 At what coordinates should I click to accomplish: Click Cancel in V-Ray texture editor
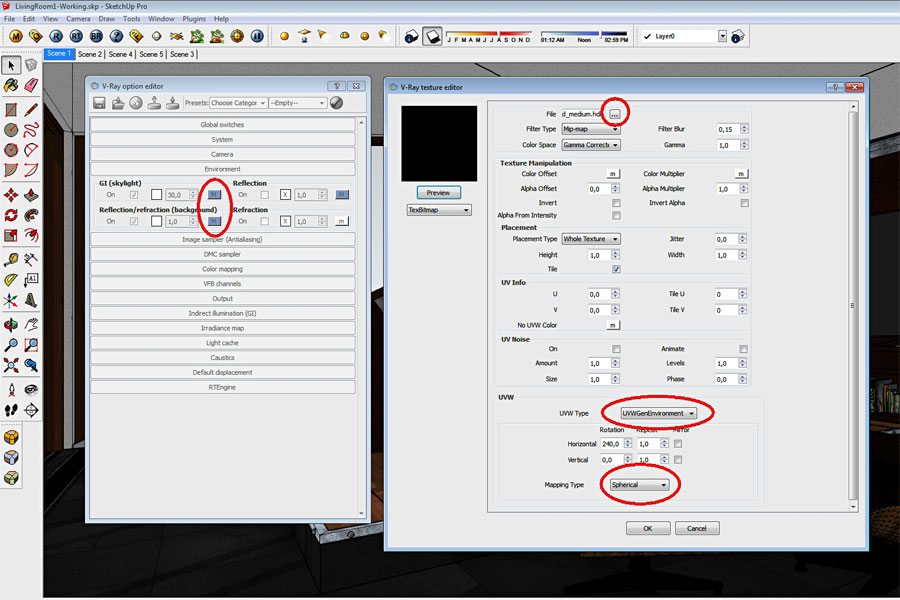[x=697, y=529]
